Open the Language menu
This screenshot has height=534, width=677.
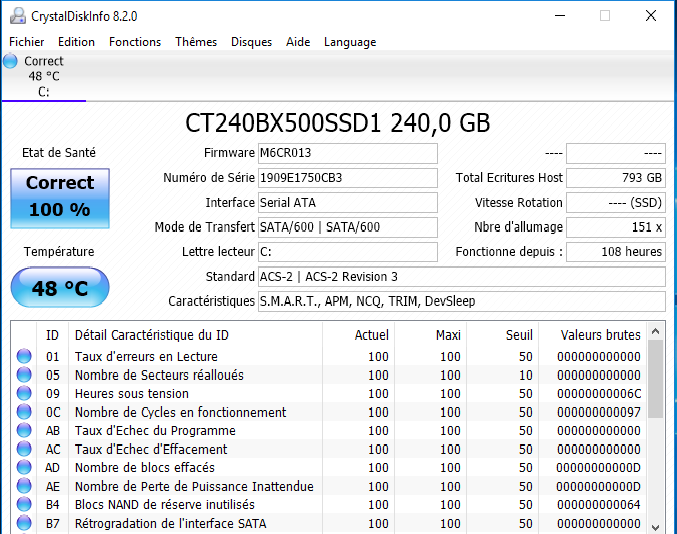pos(350,42)
